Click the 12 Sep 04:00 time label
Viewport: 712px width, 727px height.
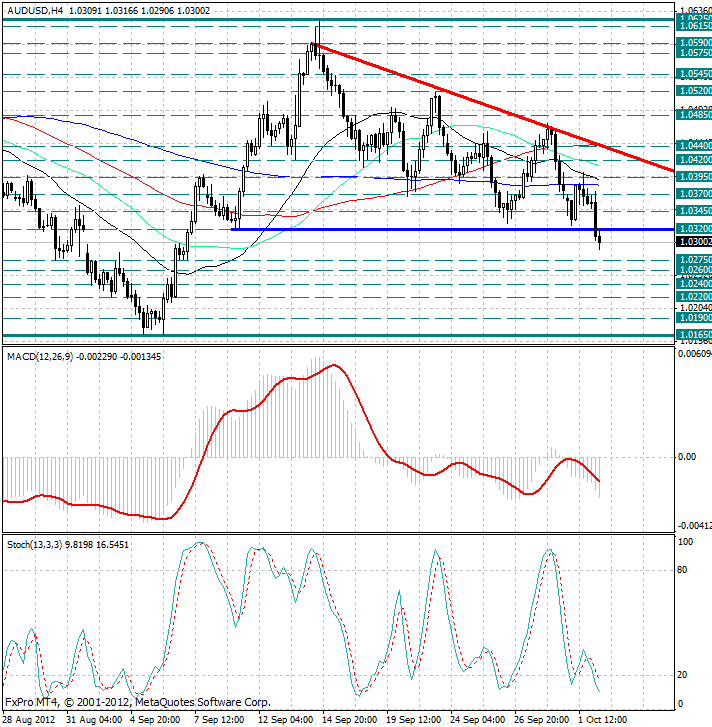click(285, 720)
